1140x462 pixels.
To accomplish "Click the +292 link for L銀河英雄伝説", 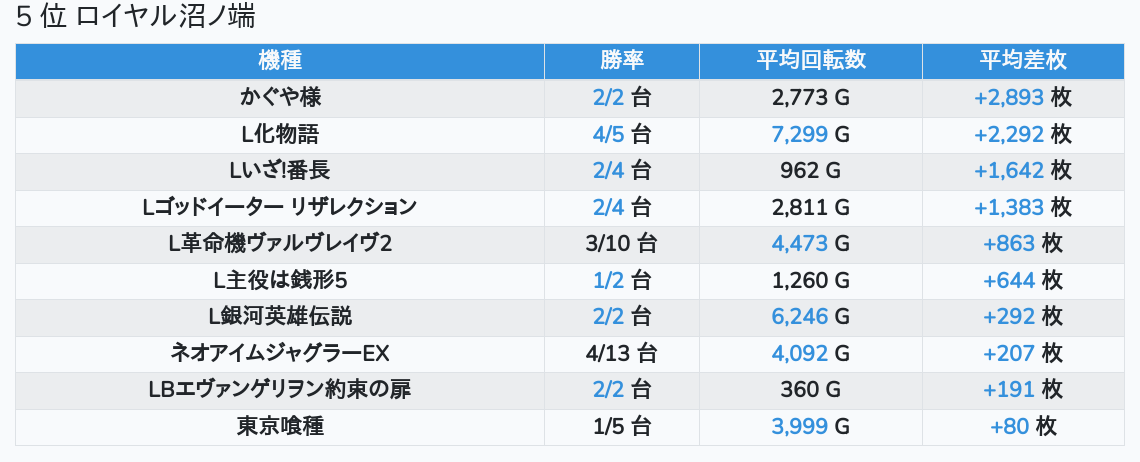I will click(x=1008, y=317).
